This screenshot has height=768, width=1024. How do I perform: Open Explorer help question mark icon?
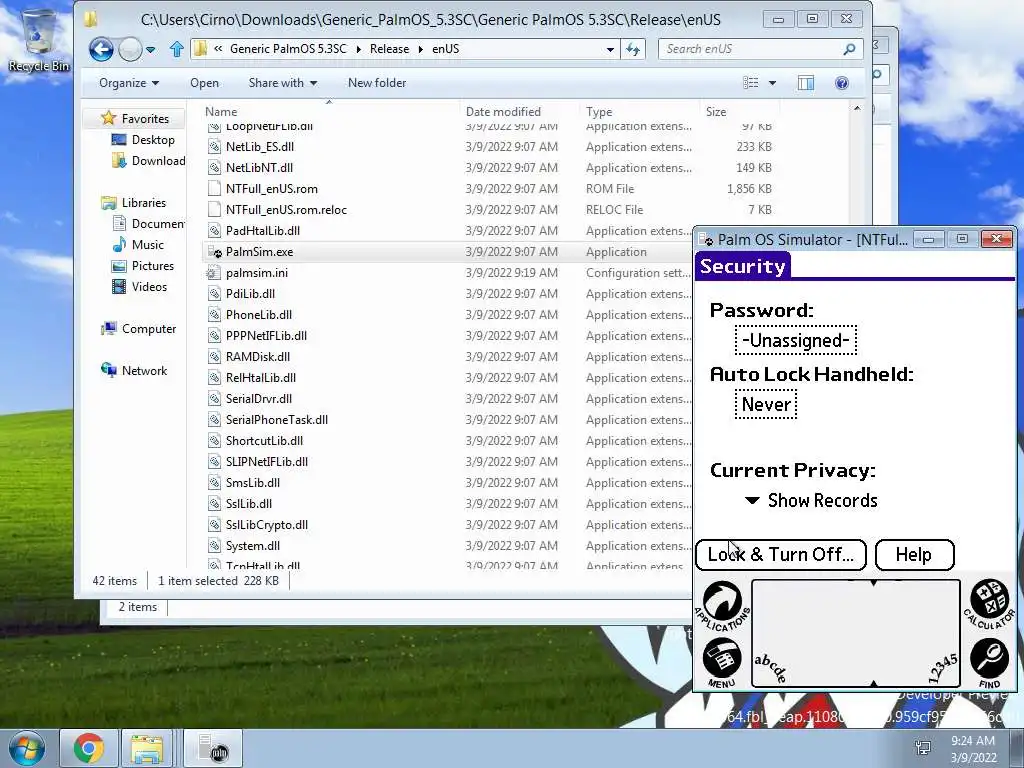pos(842,83)
